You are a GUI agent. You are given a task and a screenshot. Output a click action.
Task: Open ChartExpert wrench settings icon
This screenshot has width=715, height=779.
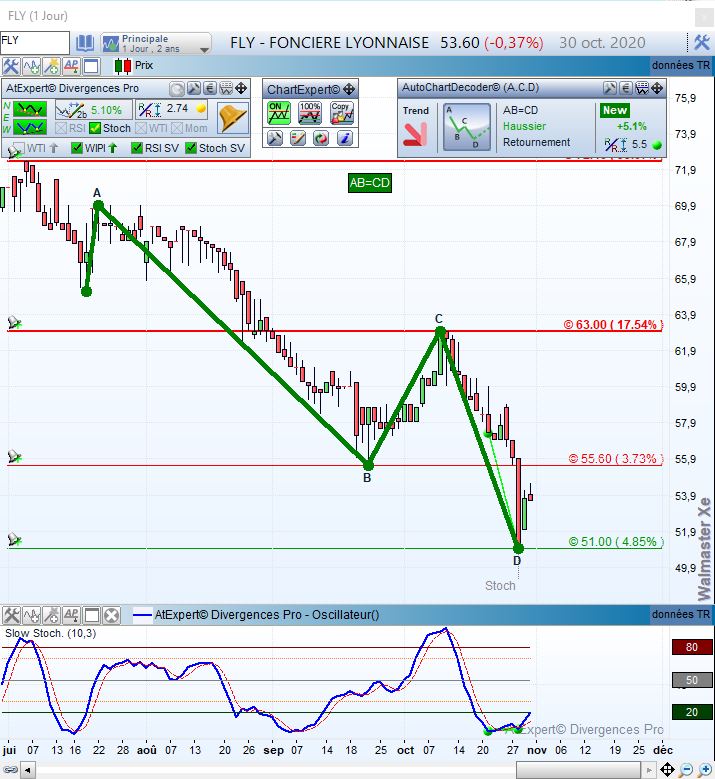[275, 138]
